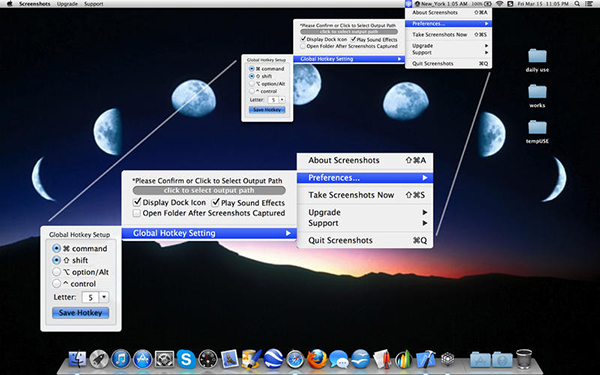
Task: Expand Upgrade arrow in small status menu
Action: click(487, 46)
